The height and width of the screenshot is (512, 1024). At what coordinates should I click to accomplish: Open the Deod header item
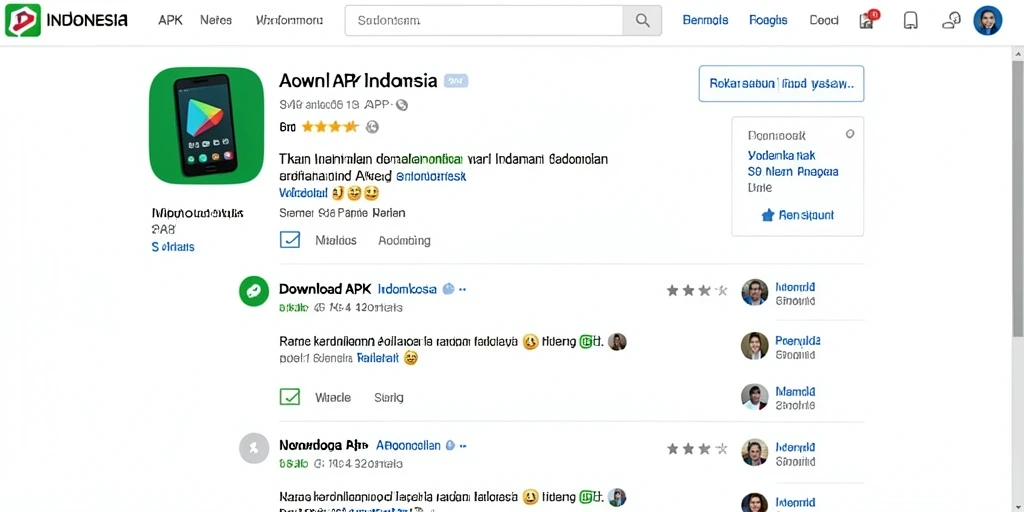824,20
